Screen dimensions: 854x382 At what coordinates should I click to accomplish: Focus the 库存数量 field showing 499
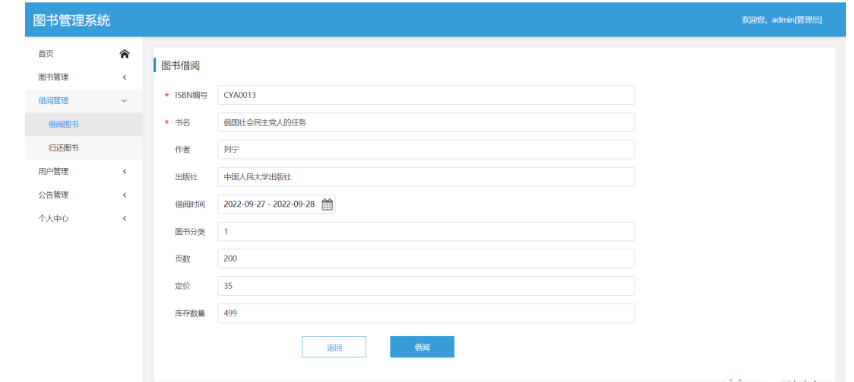point(426,313)
